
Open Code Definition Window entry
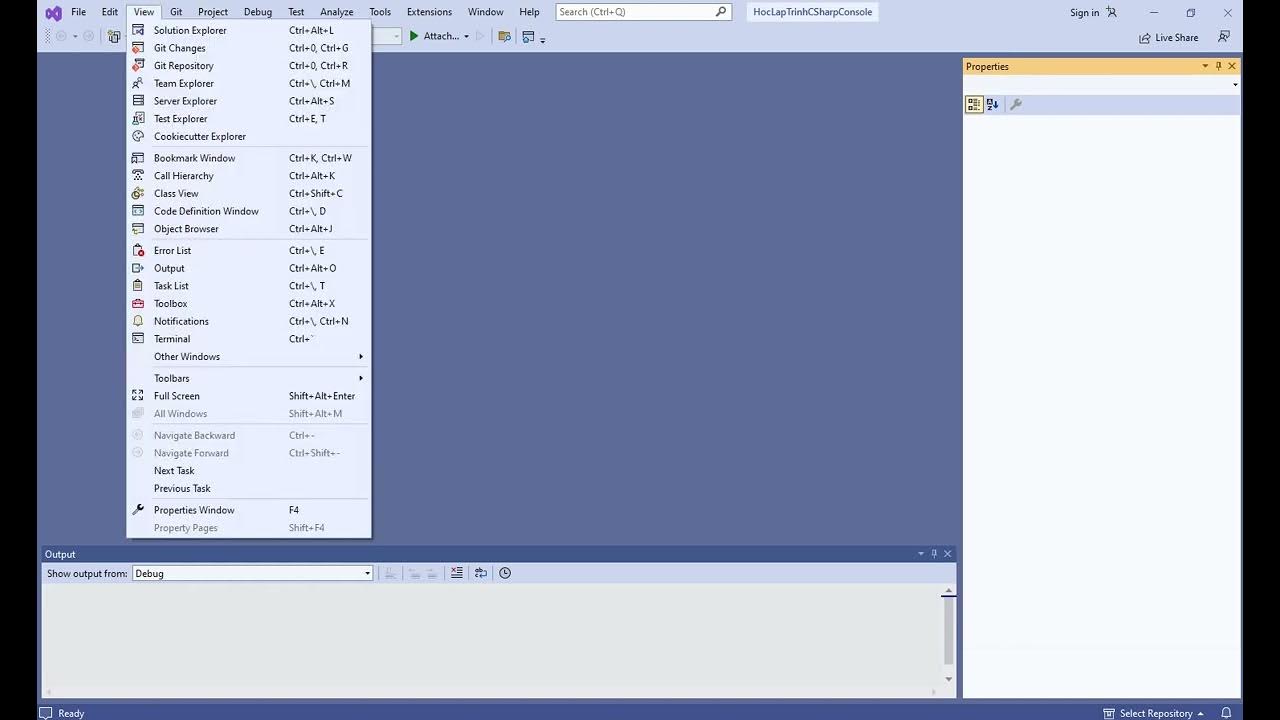[x=249, y=211]
